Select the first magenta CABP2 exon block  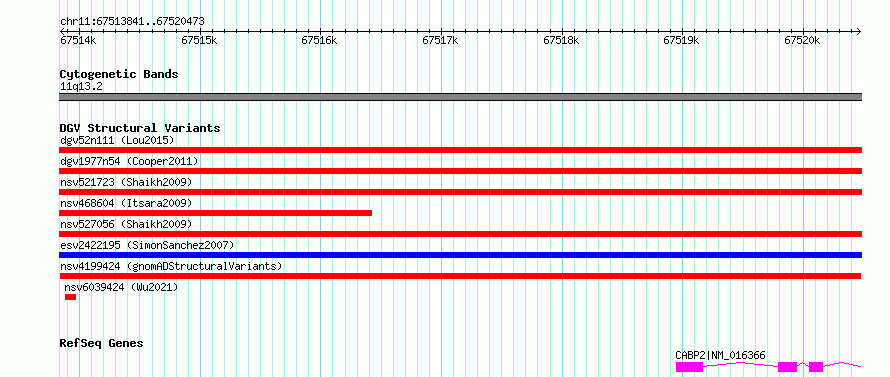(689, 367)
